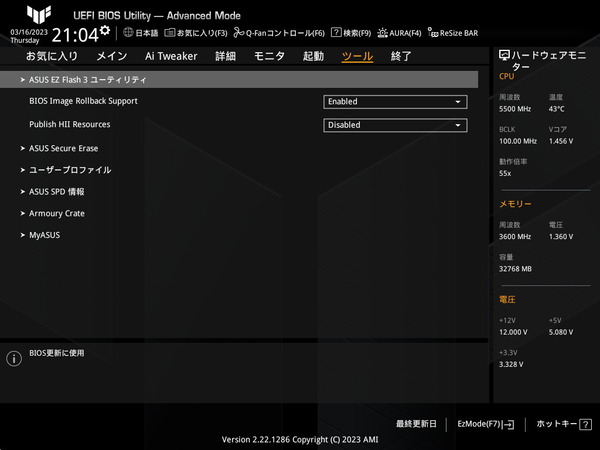
Task: Click the 電圧 section heading
Action: [507, 300]
